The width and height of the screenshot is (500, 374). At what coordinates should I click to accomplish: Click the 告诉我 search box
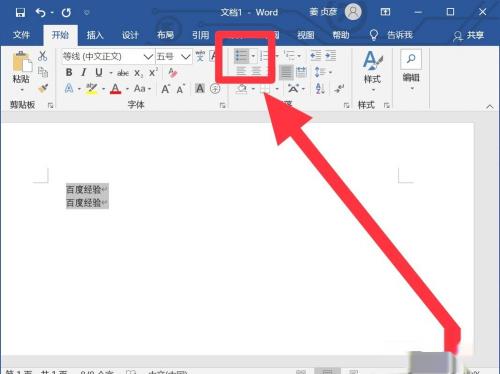coord(392,35)
